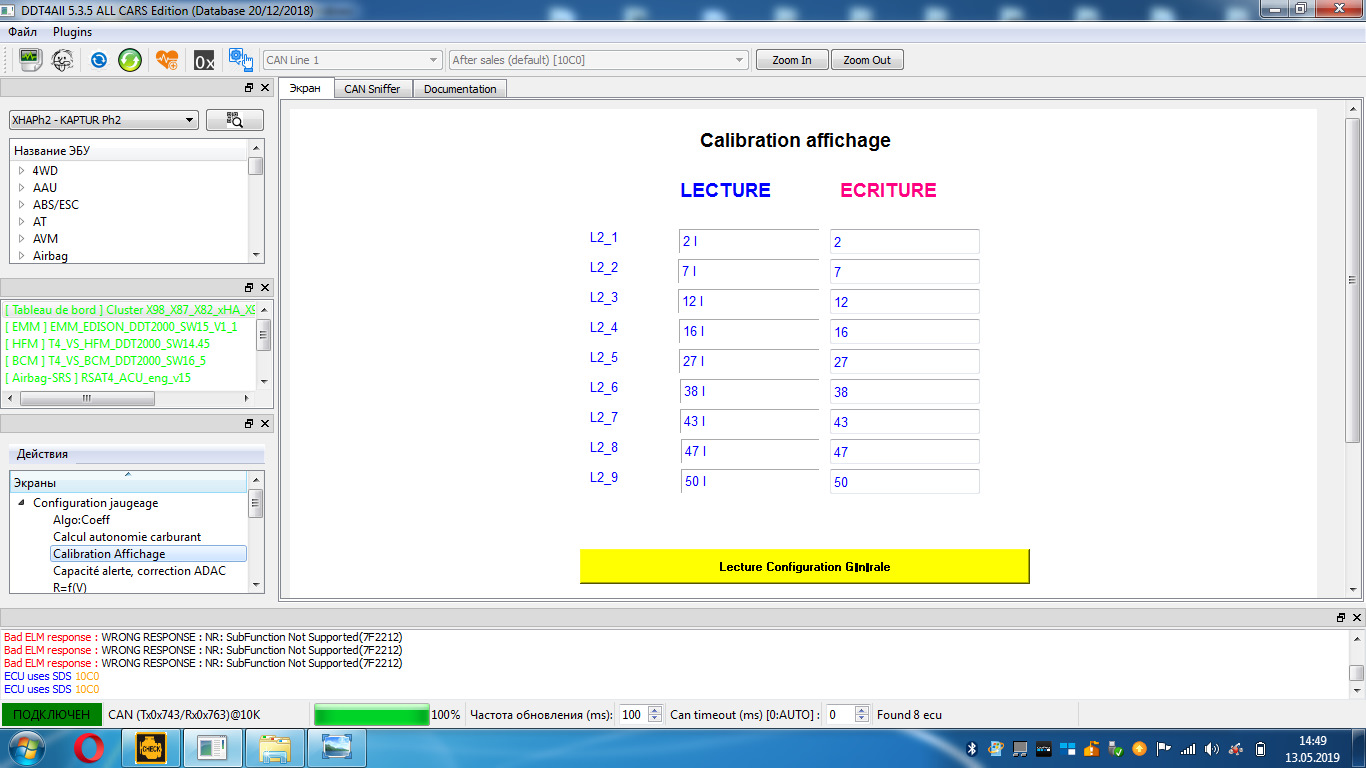Open the Windows Start menu

[25, 748]
